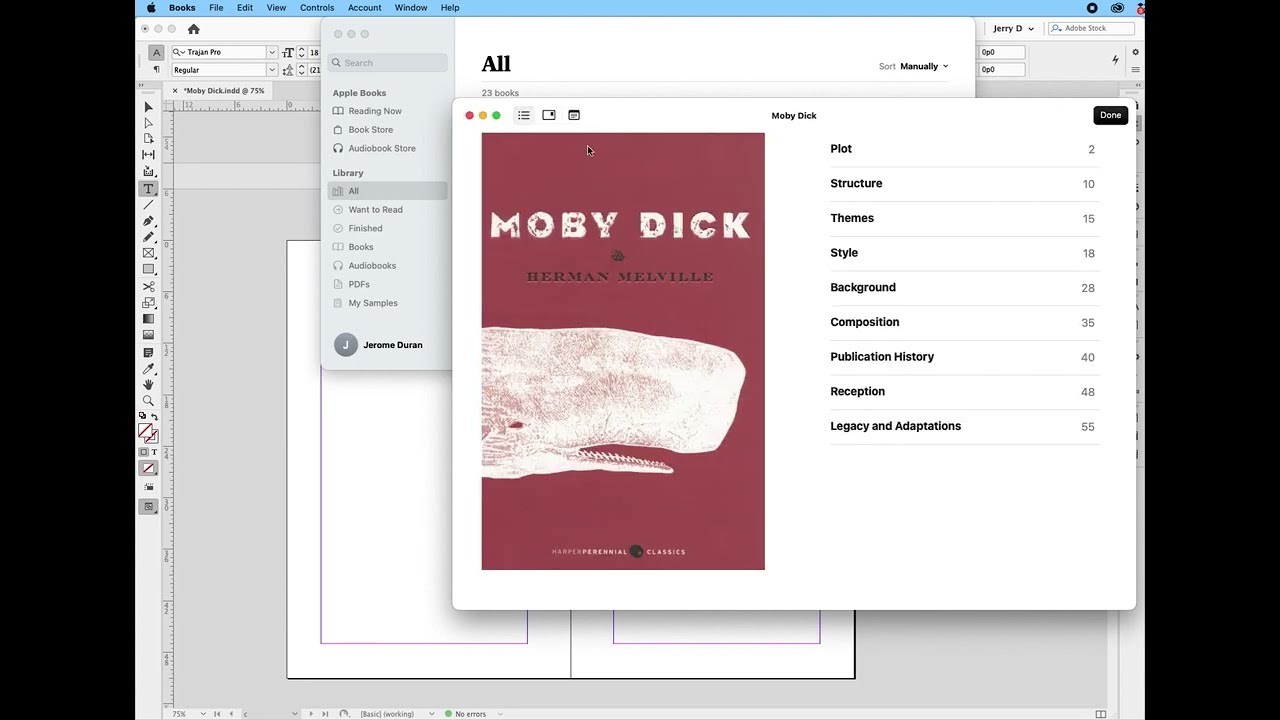The image size is (1280, 720).
Task: Open the font style Regular dropdown
Action: point(271,70)
